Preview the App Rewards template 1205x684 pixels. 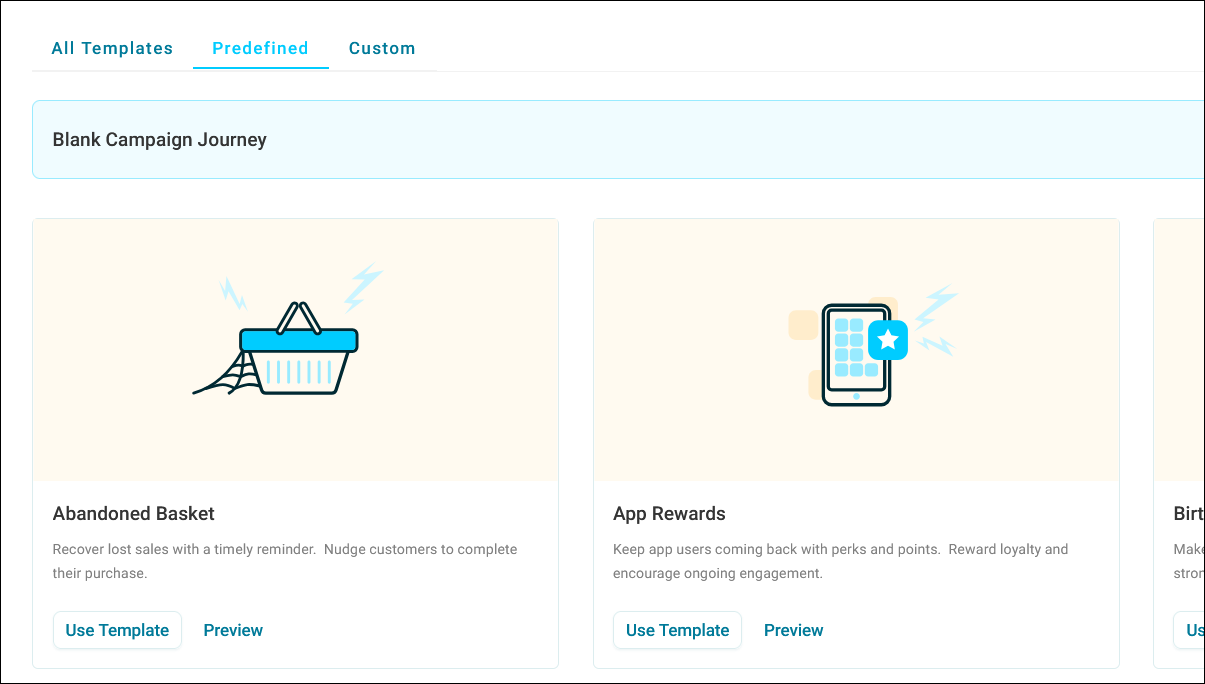coord(794,630)
